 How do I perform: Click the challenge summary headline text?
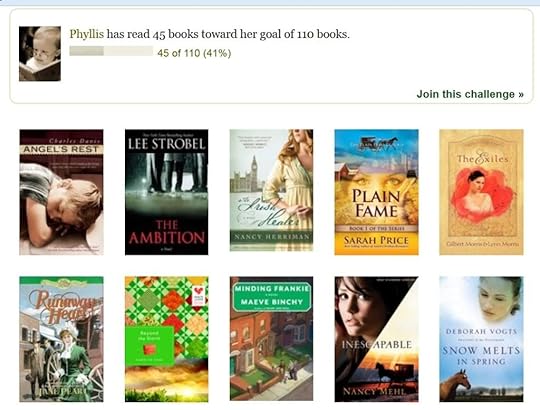[209, 34]
